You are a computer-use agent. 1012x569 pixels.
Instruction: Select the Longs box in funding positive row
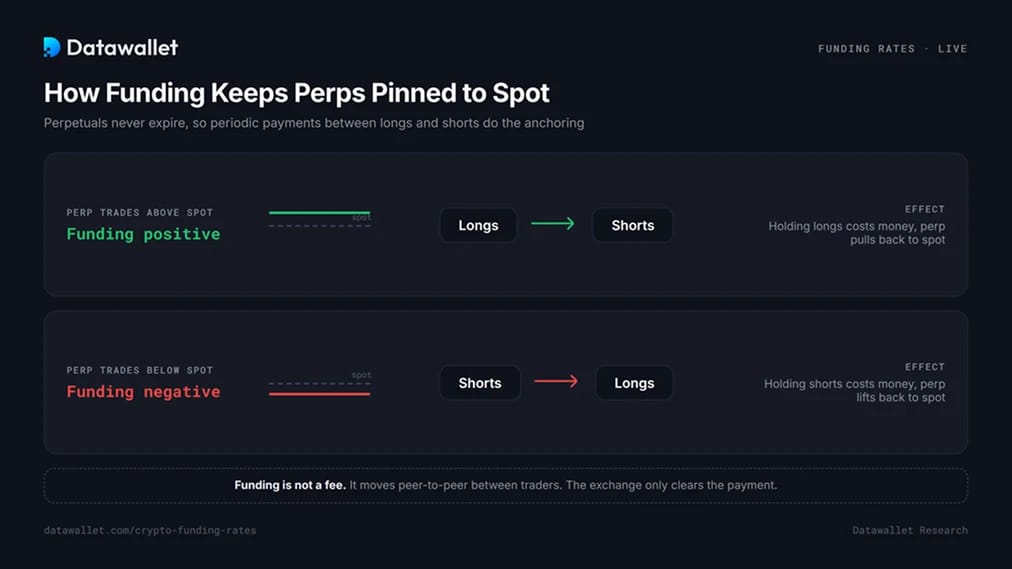click(x=478, y=225)
